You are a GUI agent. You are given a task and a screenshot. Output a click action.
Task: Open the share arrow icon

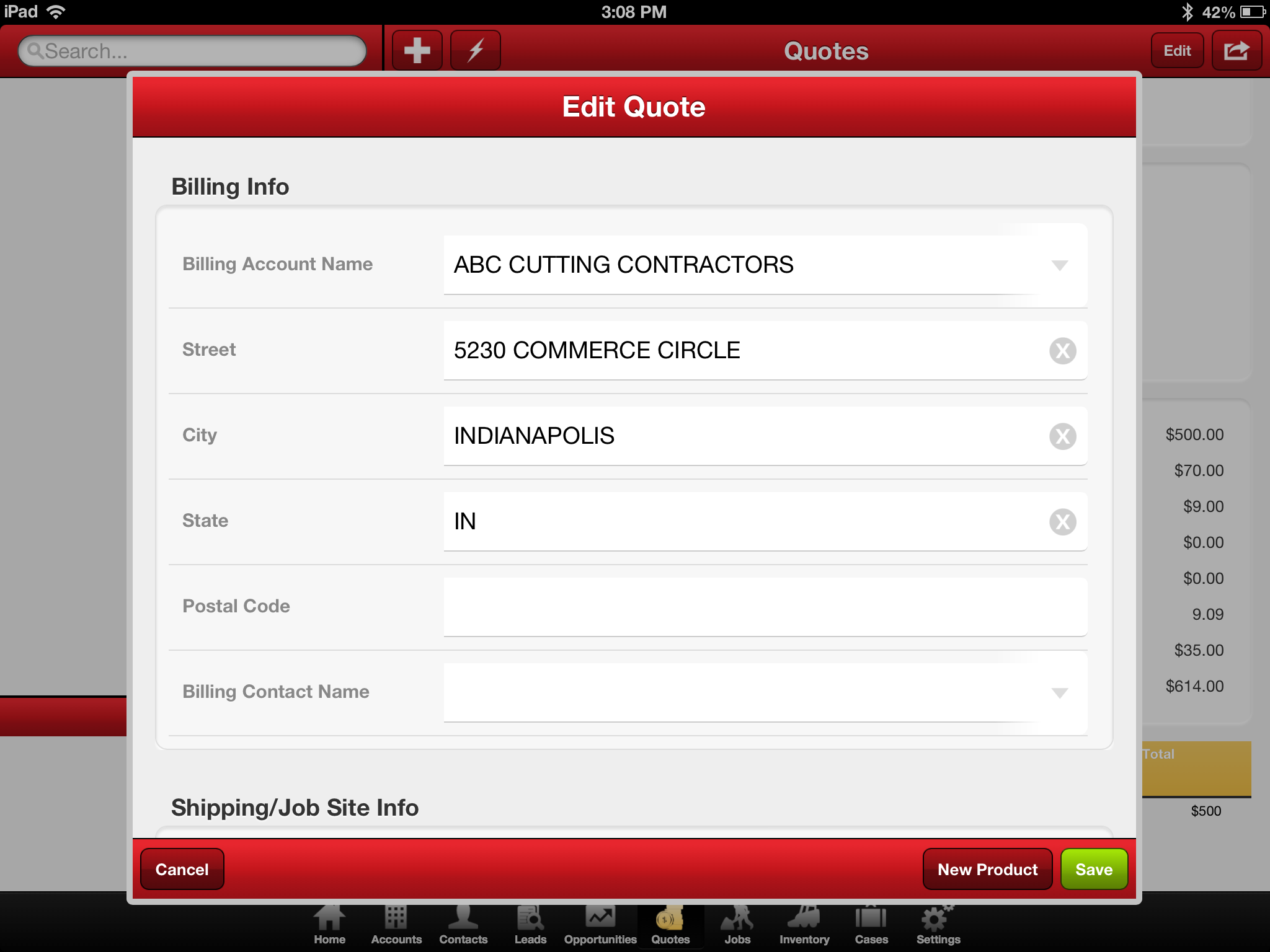tap(1236, 50)
